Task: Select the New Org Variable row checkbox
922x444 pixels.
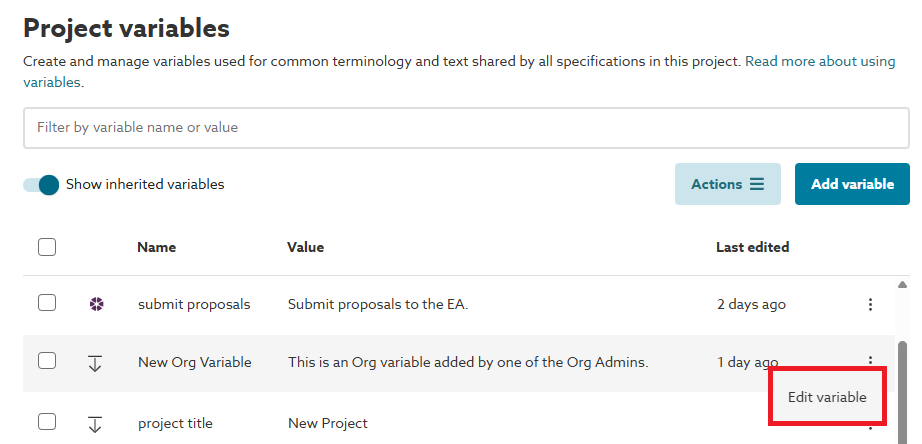Action: coord(47,362)
